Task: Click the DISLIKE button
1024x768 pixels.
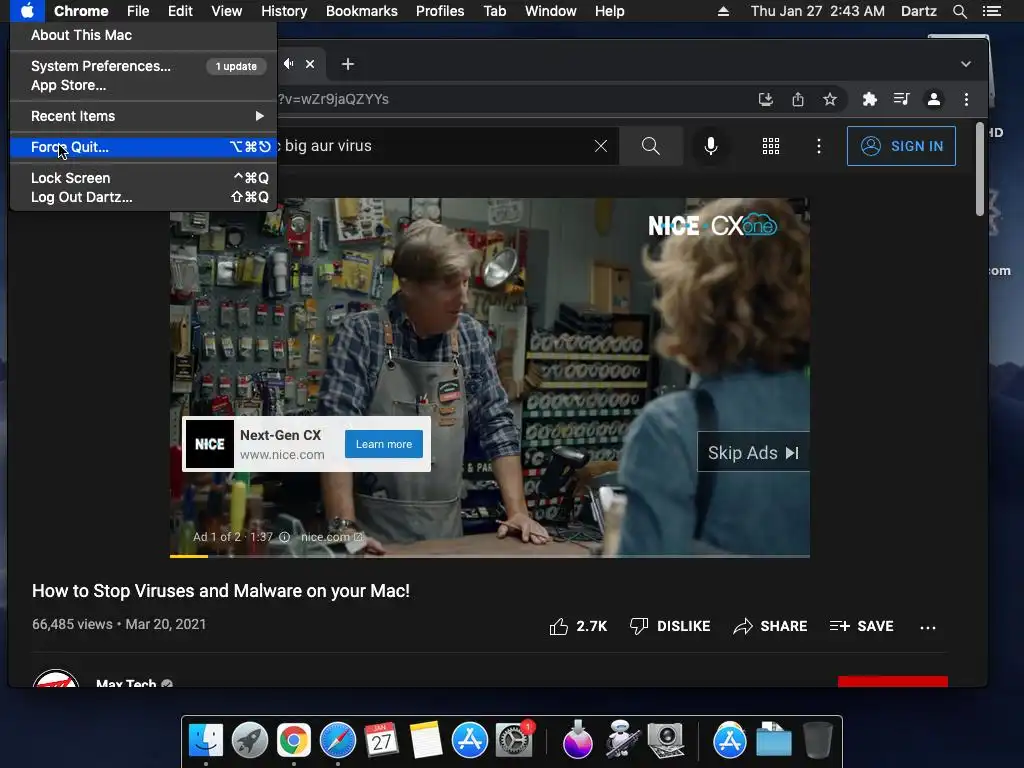Action: click(670, 626)
